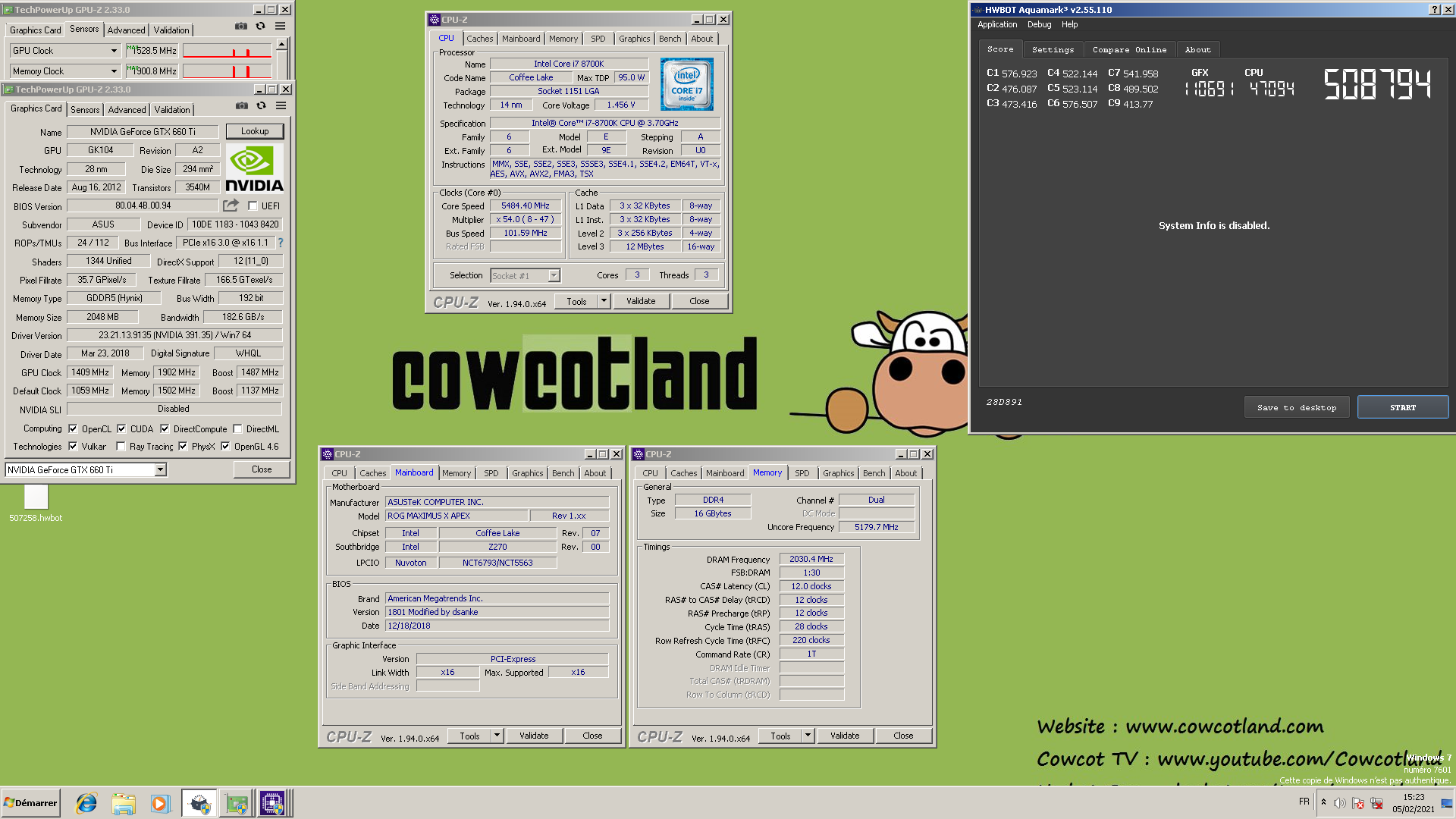Click volume speaker tray icon
This screenshot has width=1456, height=819.
click(1339, 803)
